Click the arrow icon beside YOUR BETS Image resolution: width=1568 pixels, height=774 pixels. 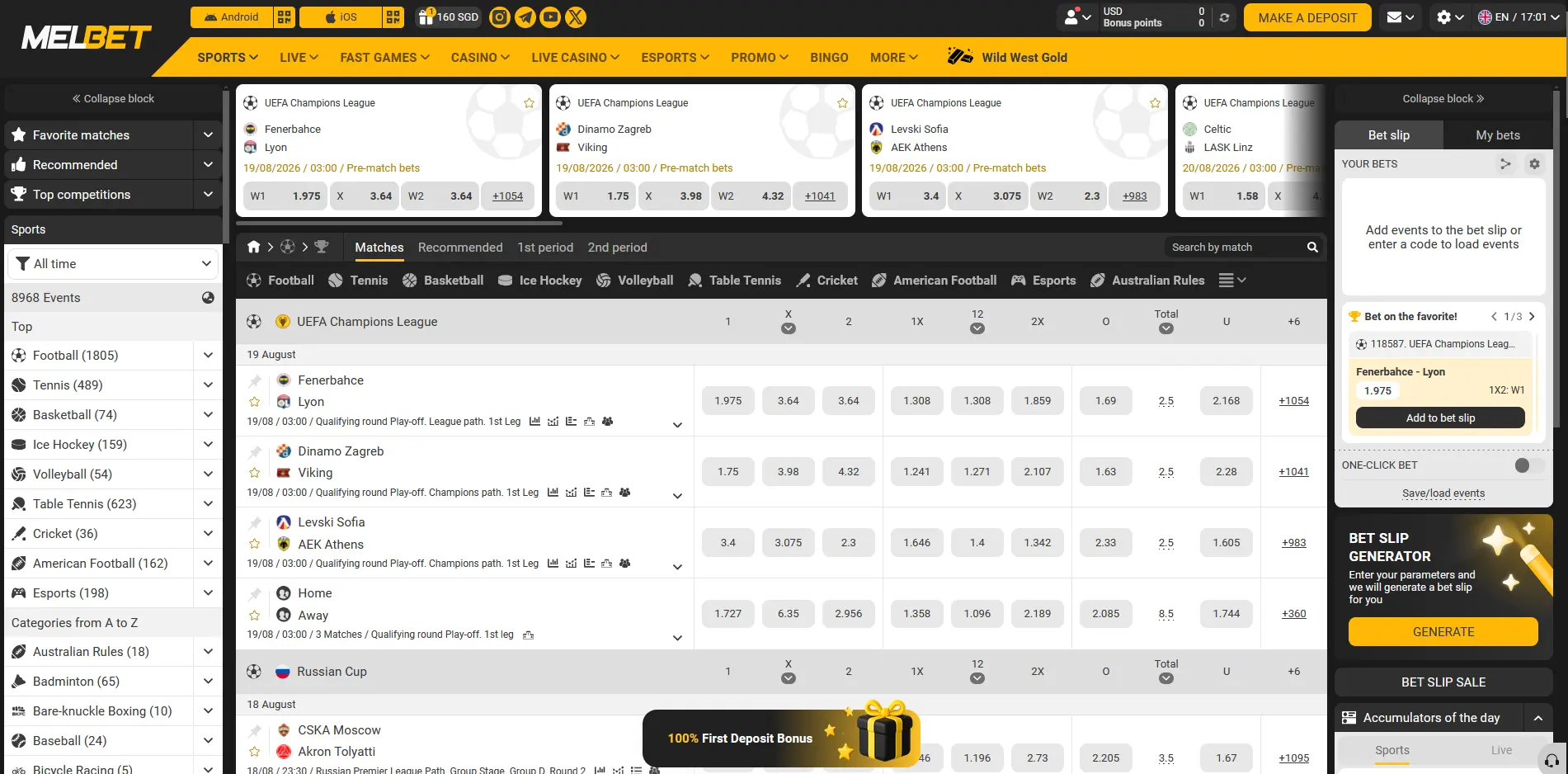[1505, 164]
